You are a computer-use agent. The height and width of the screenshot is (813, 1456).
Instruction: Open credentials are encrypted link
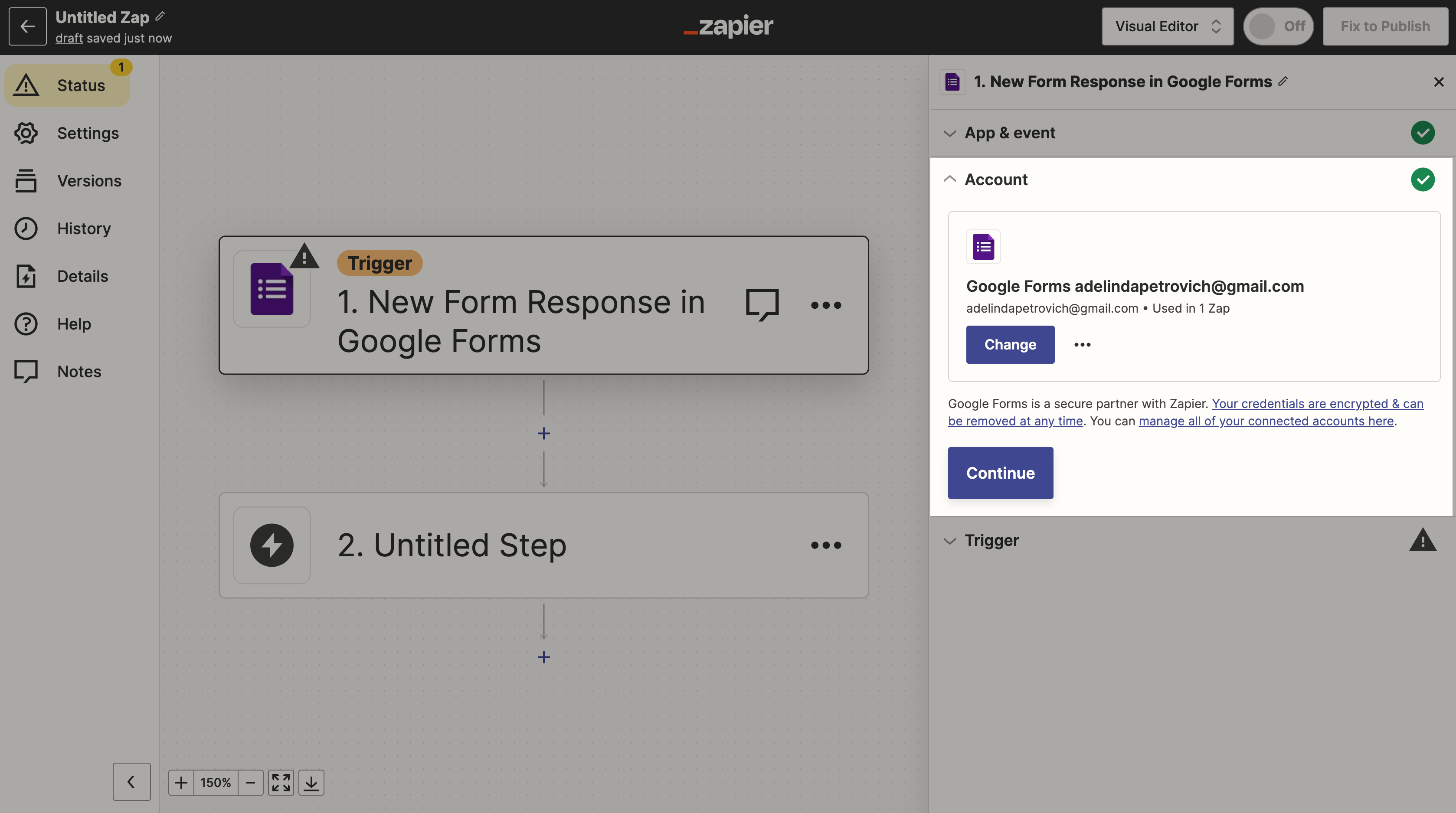pyautogui.click(x=1186, y=412)
